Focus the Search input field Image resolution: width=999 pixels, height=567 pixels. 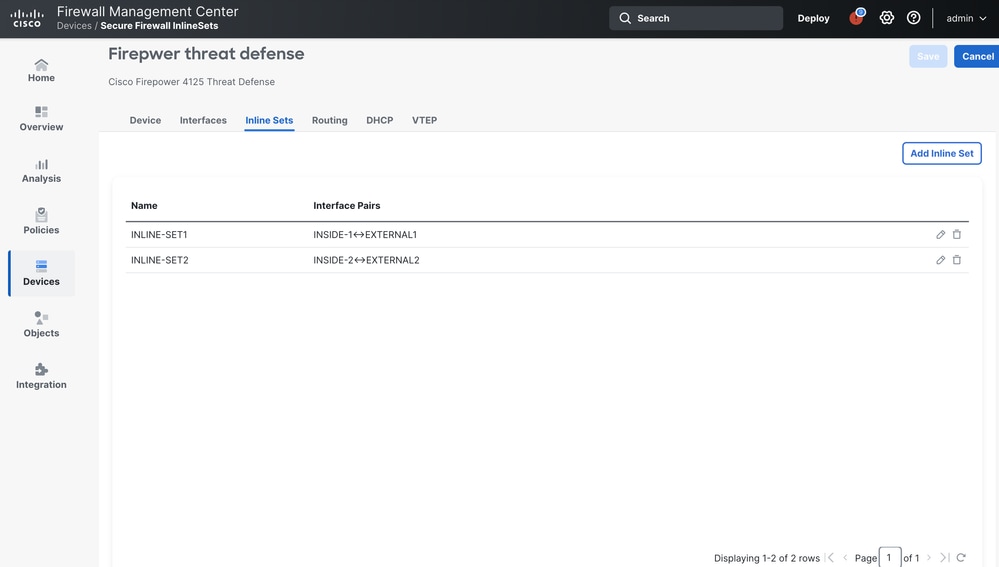click(696, 18)
